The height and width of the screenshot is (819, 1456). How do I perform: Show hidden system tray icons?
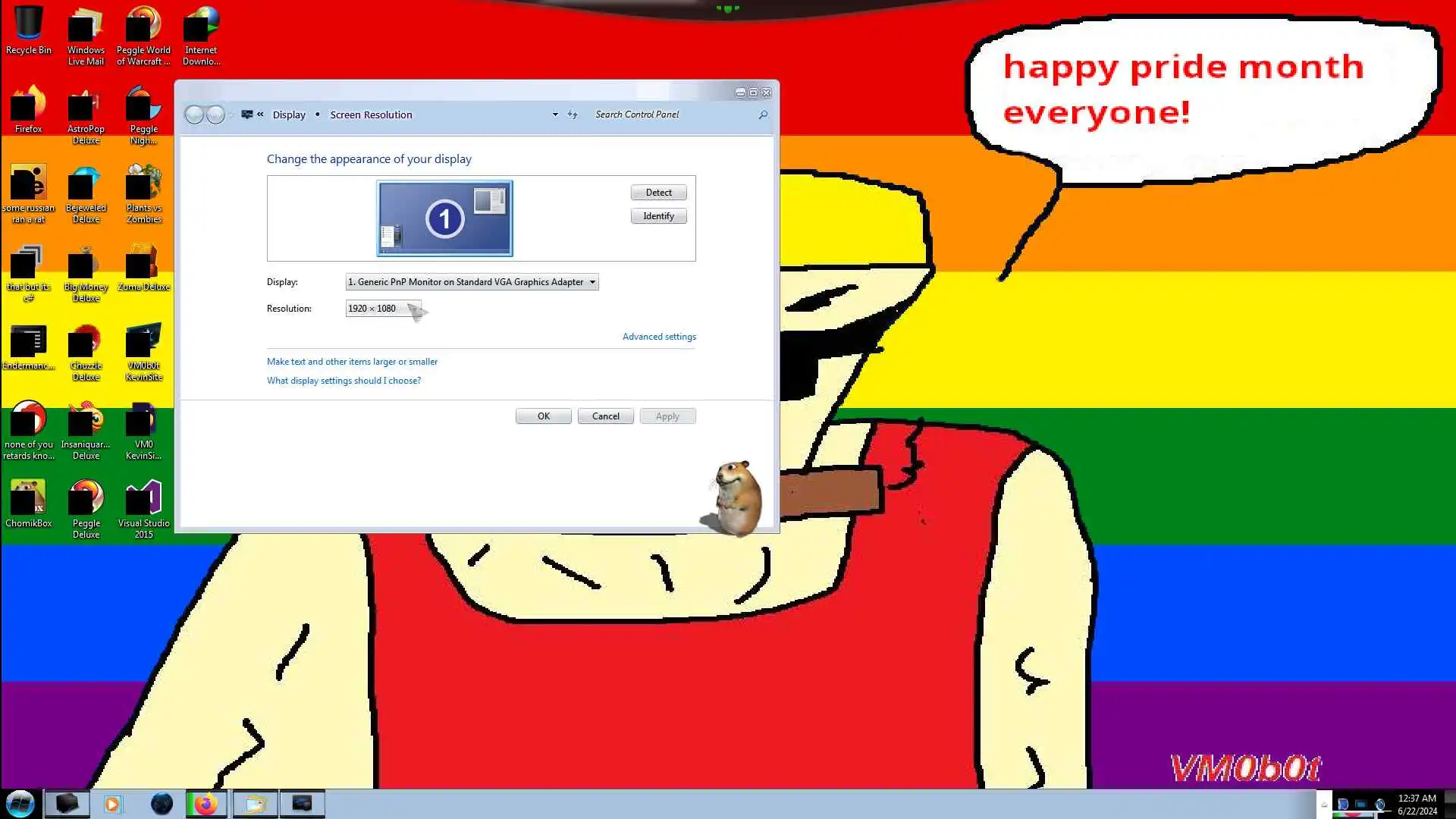point(1324,805)
